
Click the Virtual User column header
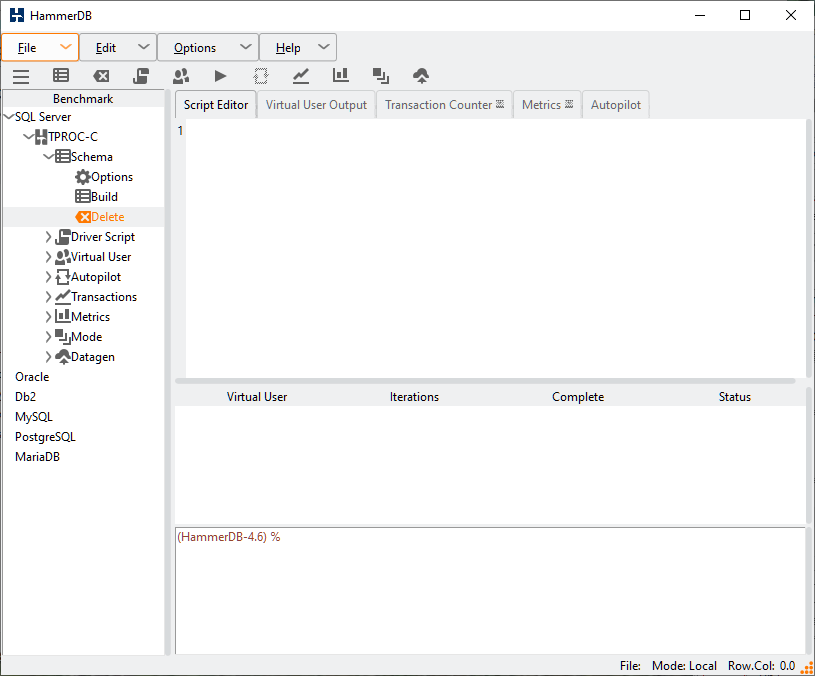257,397
